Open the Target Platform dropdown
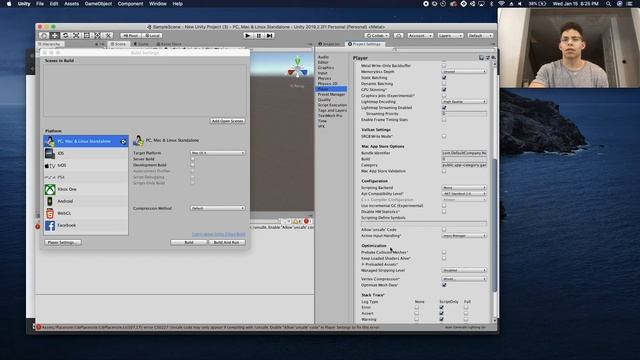 (x=218, y=153)
